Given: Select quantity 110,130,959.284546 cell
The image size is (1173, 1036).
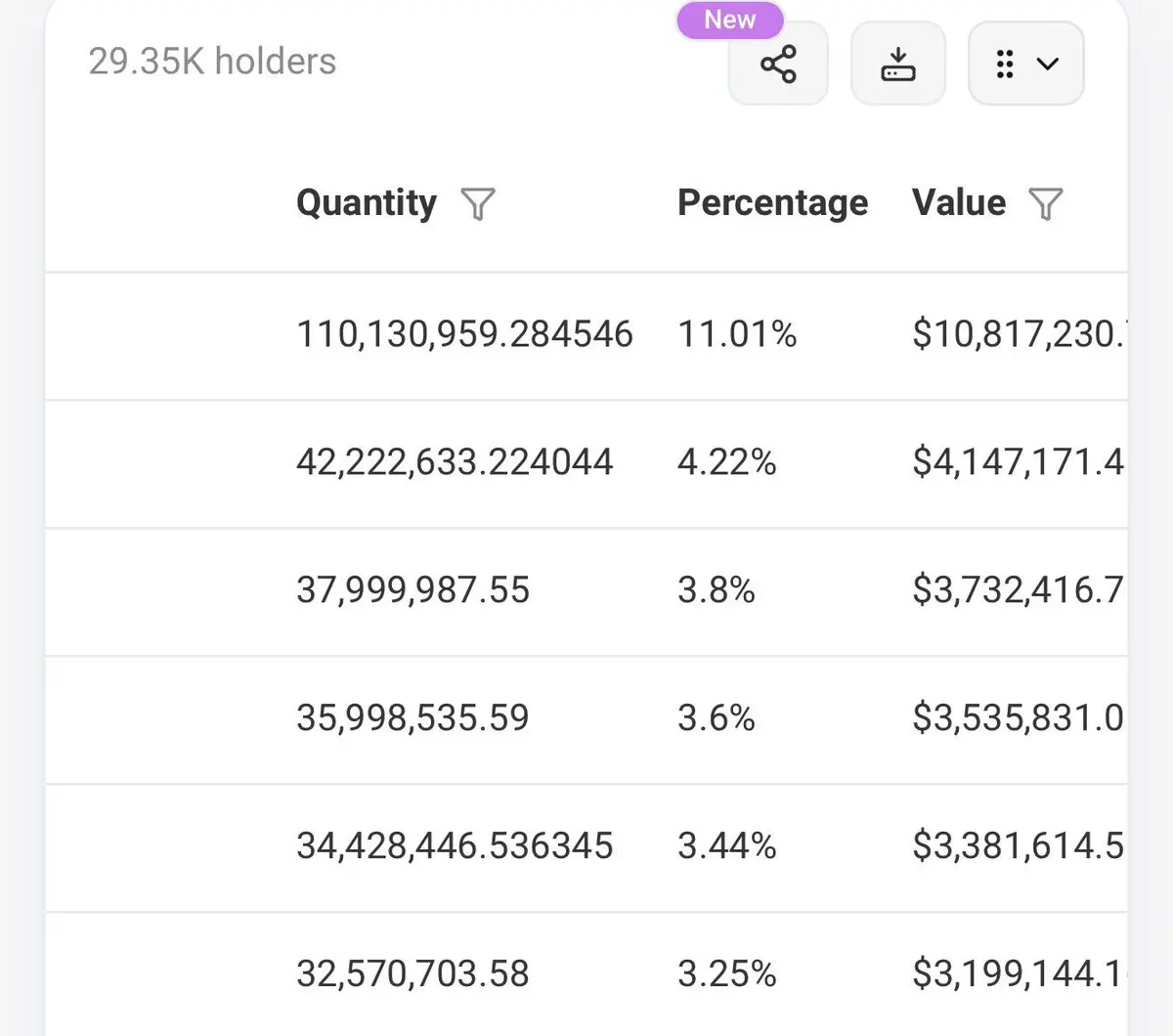Looking at the screenshot, I should [464, 334].
